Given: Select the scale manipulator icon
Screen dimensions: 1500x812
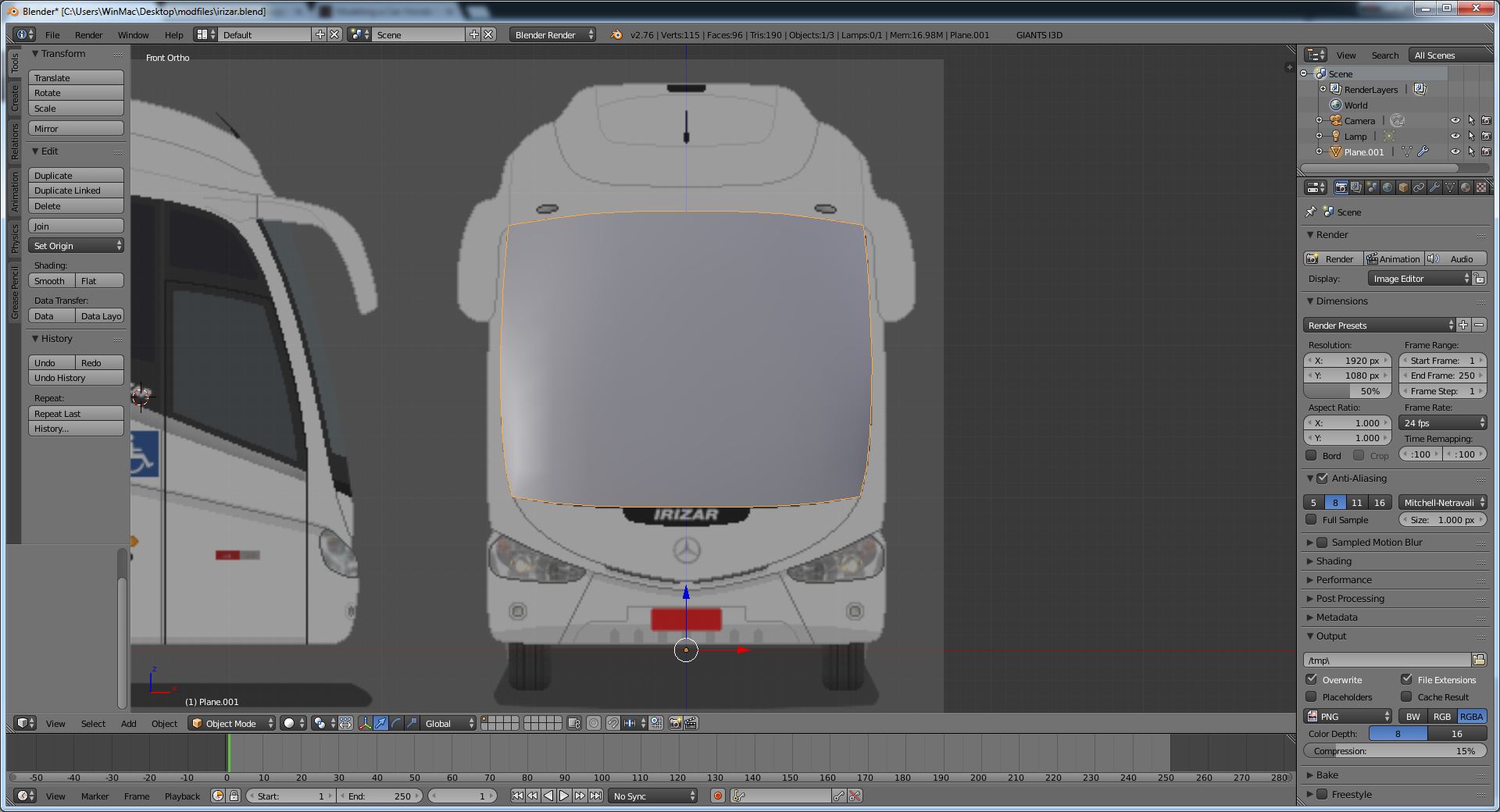Looking at the screenshot, I should click(412, 723).
